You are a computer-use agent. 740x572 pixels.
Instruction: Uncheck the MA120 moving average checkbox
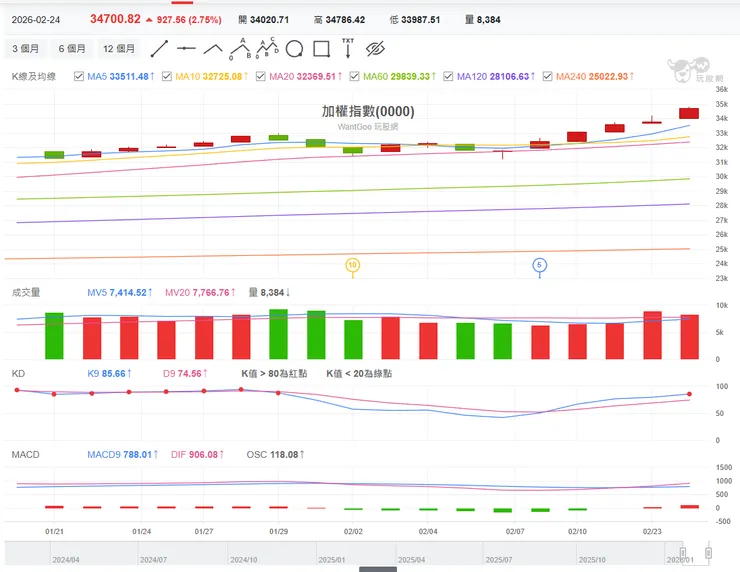tap(448, 76)
